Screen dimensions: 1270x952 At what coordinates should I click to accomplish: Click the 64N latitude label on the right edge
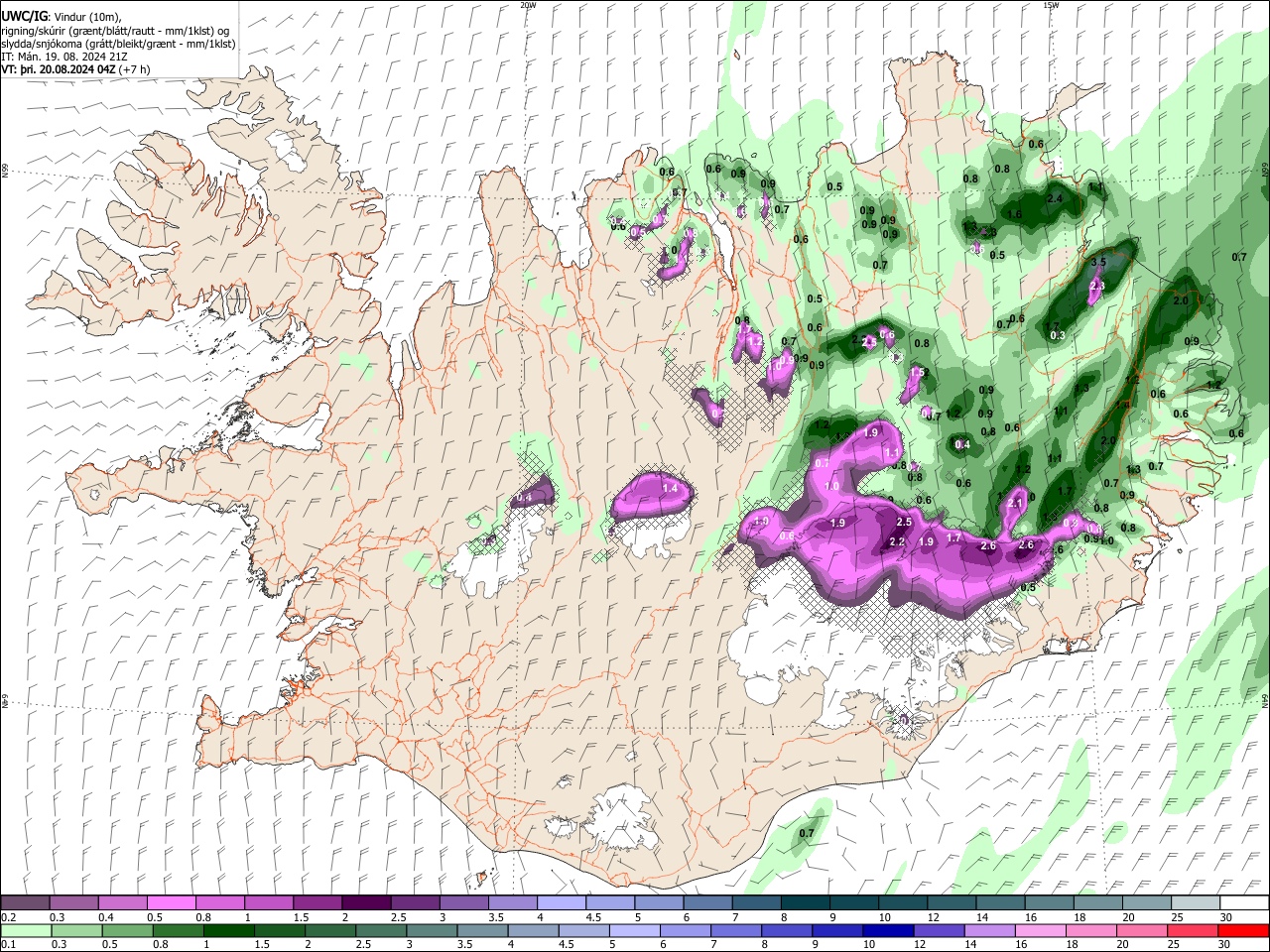(1265, 700)
